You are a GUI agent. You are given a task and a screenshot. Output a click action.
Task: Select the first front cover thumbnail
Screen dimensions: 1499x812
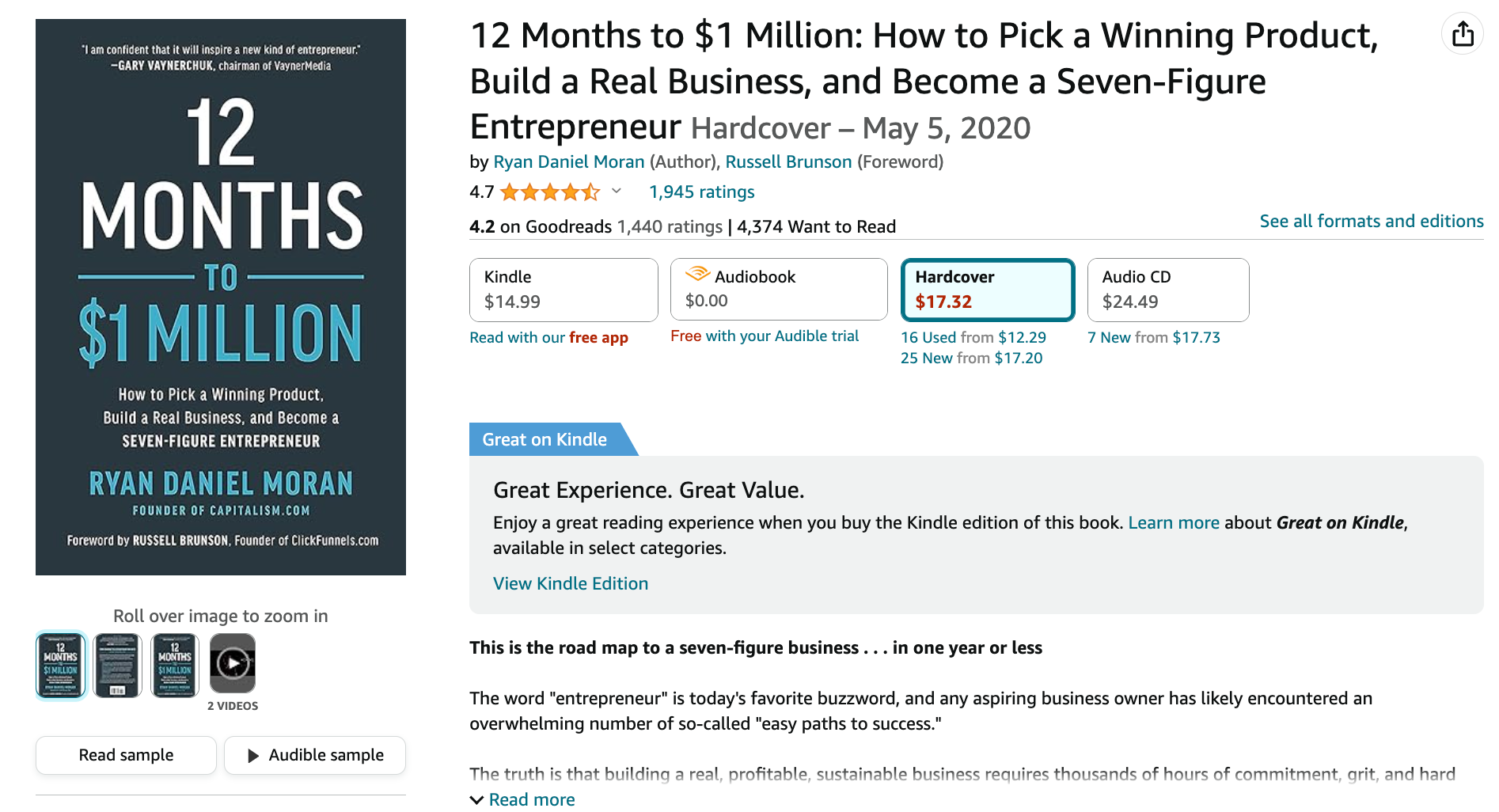tap(61, 665)
